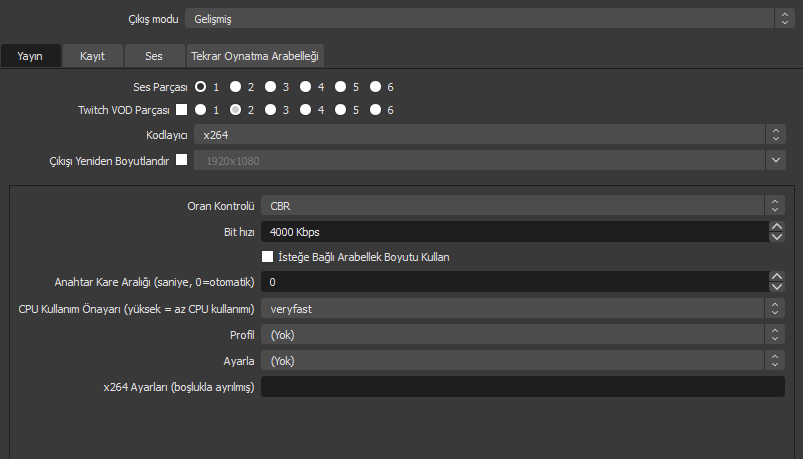The image size is (803, 459).
Task: Enable the Twitch VOD Parçası checkbox
Action: [x=182, y=110]
